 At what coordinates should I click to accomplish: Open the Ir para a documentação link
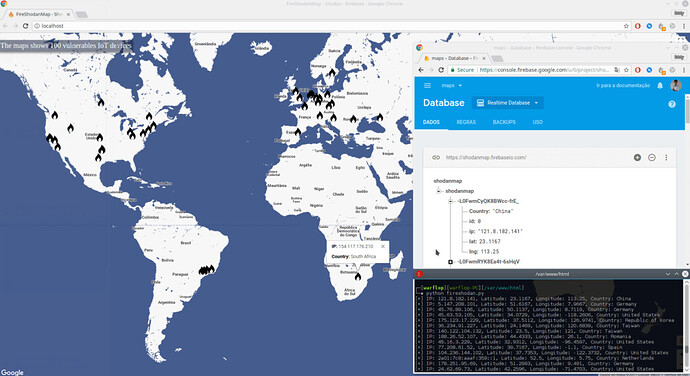tap(623, 85)
